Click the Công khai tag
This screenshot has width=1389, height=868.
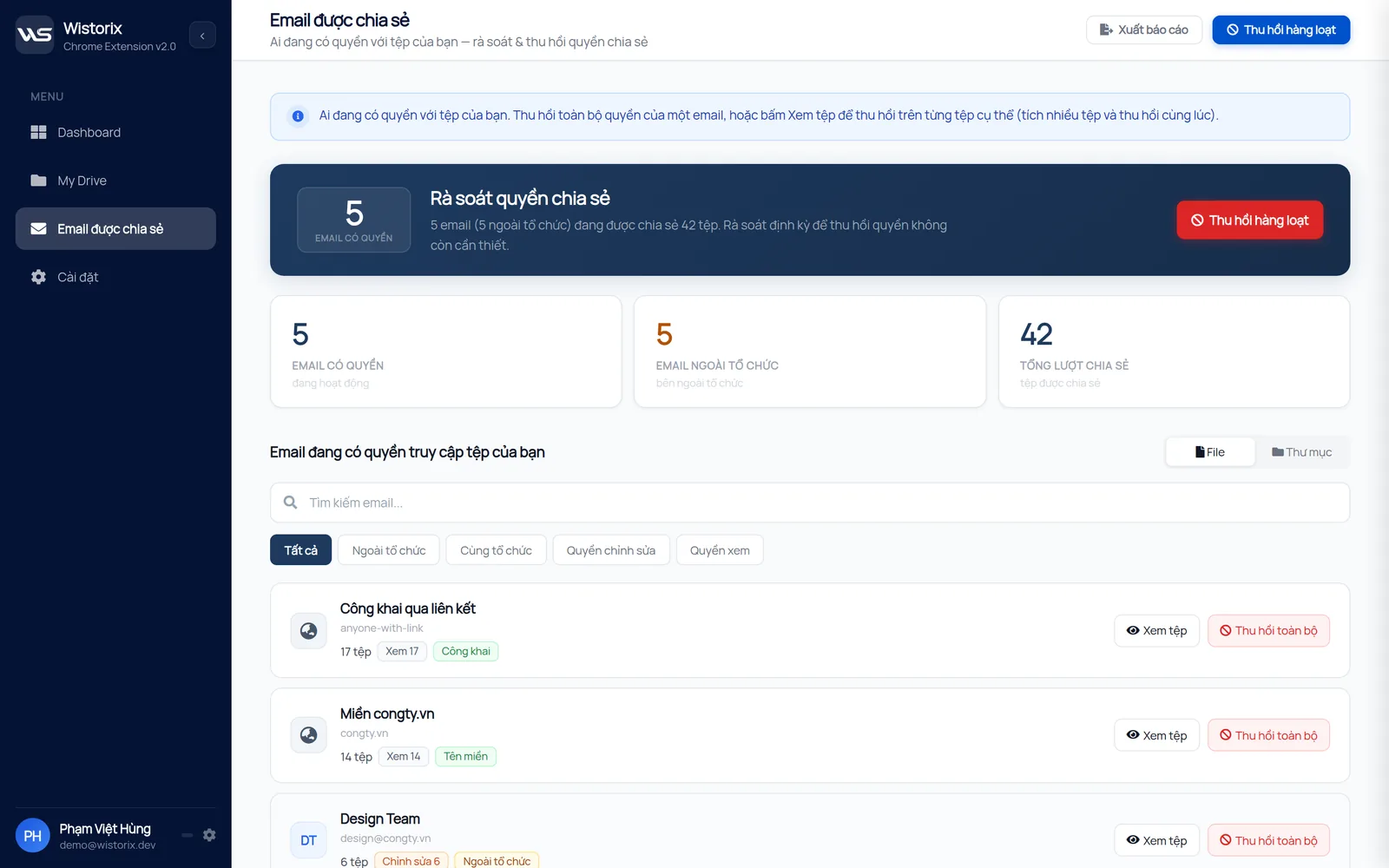pyautogui.click(x=466, y=652)
